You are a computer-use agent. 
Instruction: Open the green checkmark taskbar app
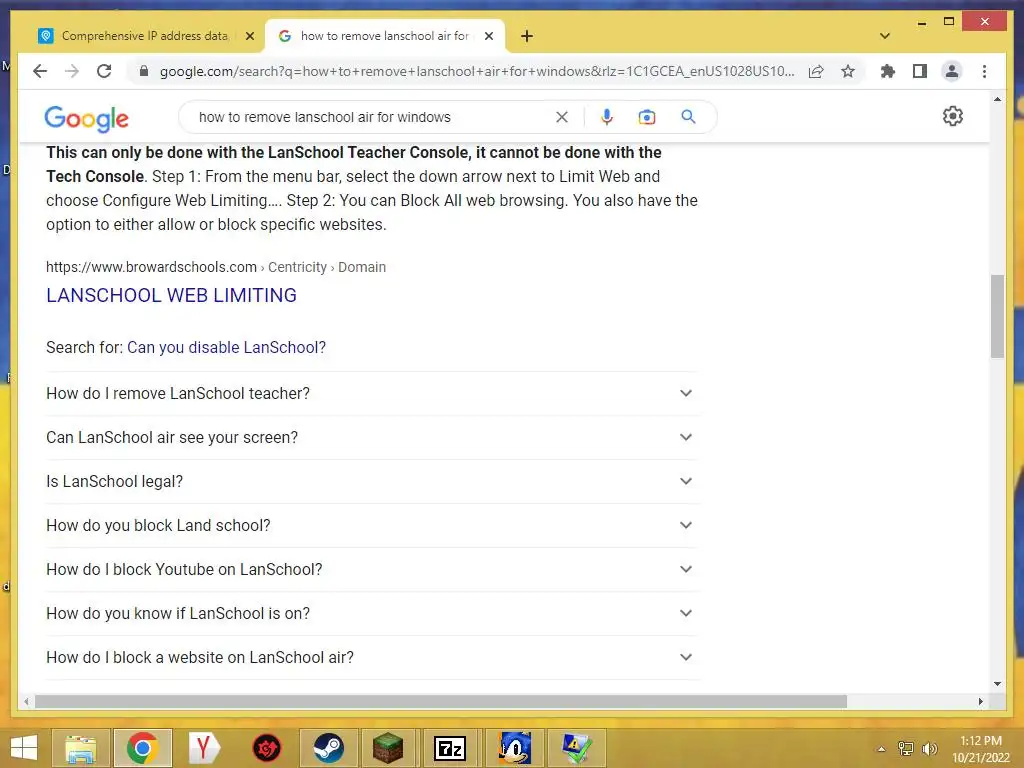click(x=577, y=748)
